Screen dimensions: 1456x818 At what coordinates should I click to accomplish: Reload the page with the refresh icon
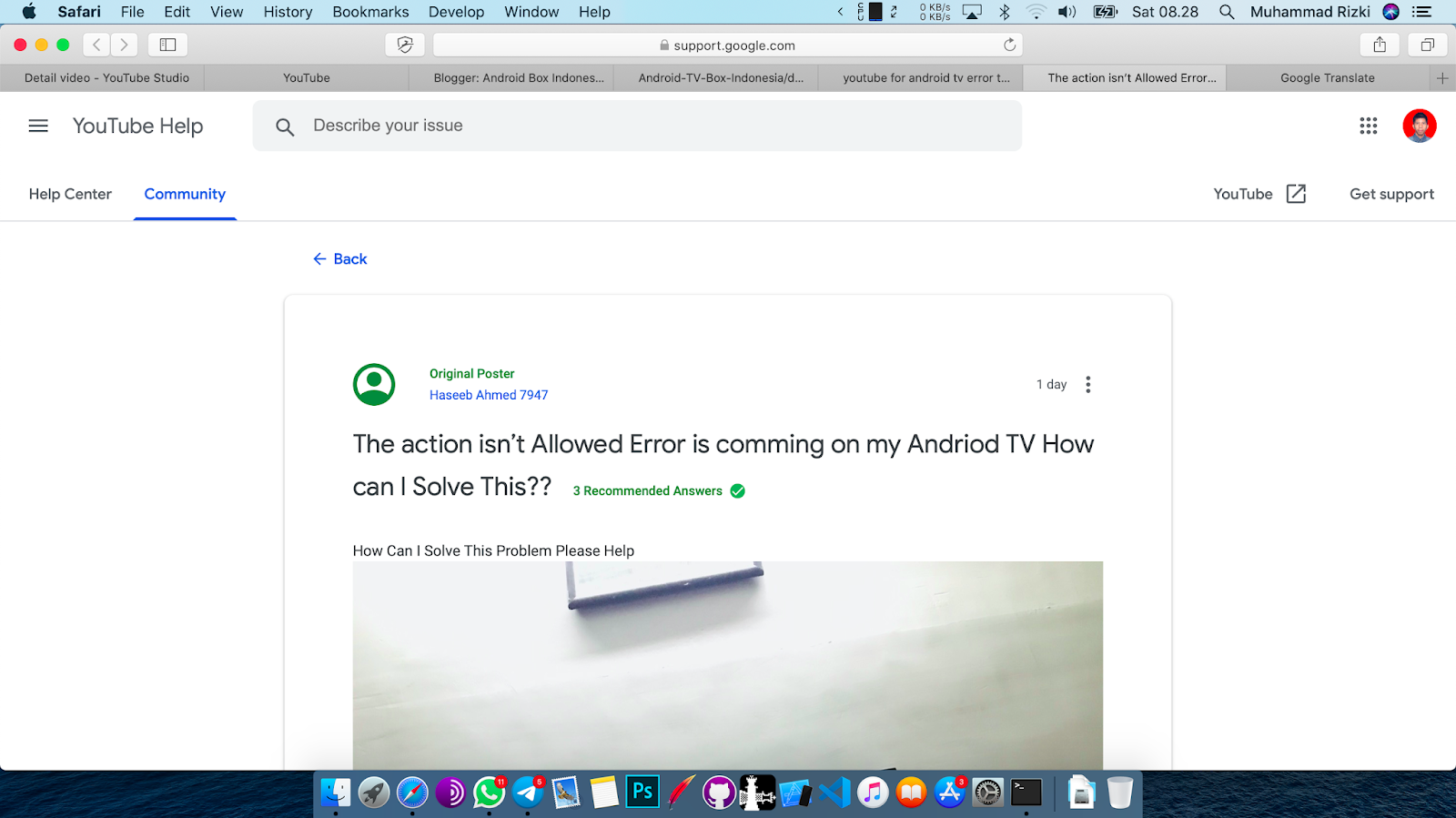pyautogui.click(x=1009, y=45)
